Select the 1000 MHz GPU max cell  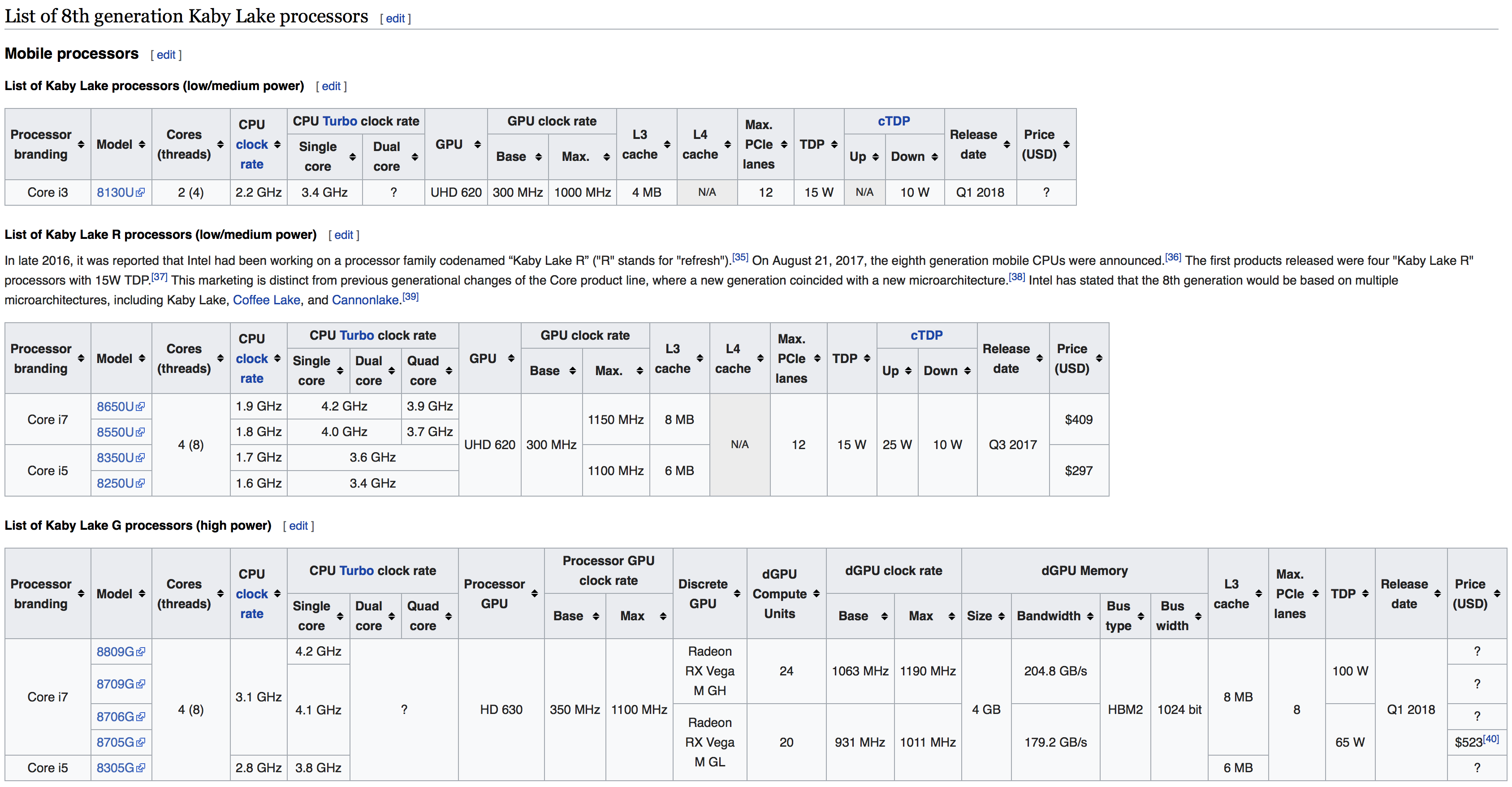582,193
